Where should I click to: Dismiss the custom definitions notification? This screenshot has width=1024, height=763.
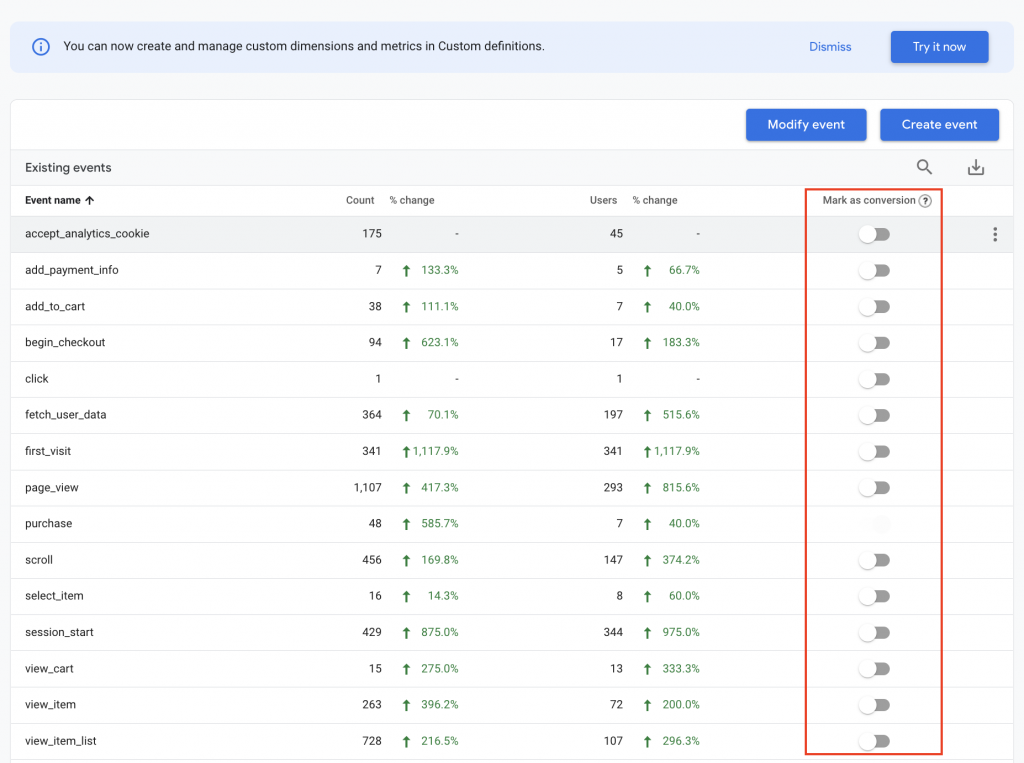(830, 46)
